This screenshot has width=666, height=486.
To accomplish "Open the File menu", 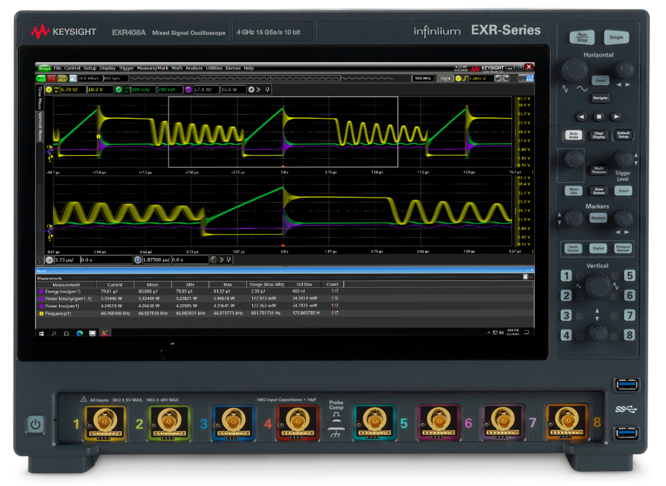I will point(57,68).
